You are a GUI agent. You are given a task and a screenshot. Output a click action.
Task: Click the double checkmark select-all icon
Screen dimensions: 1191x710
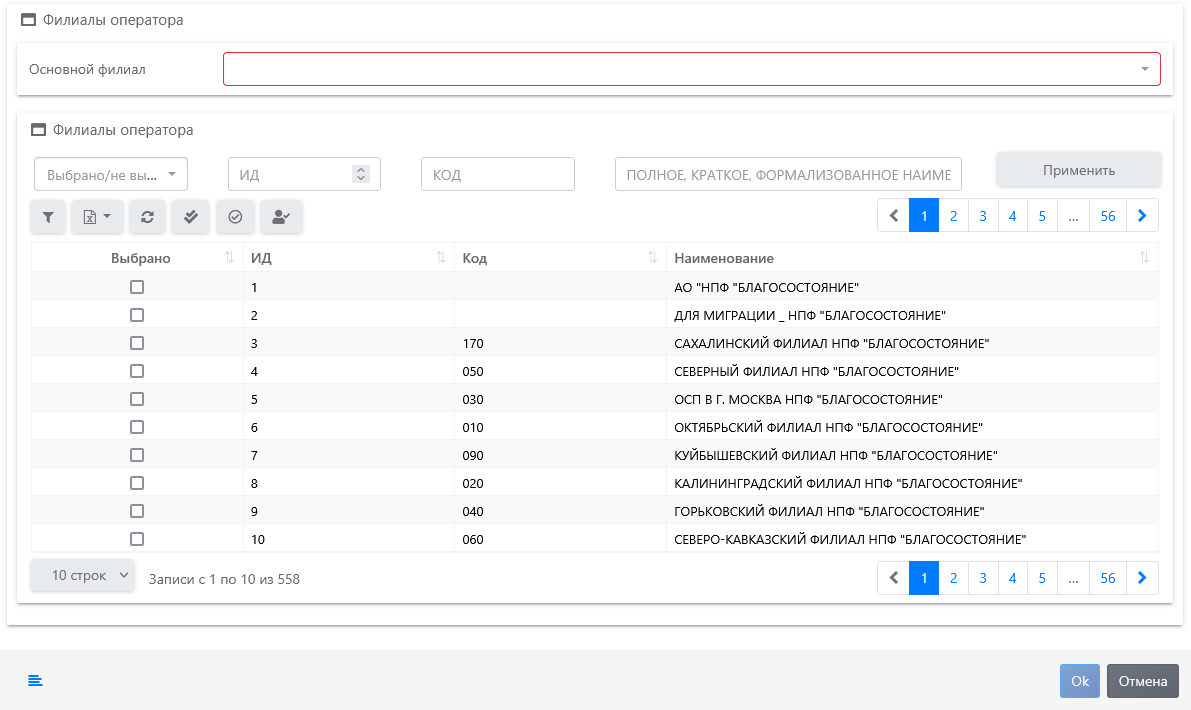tap(191, 217)
